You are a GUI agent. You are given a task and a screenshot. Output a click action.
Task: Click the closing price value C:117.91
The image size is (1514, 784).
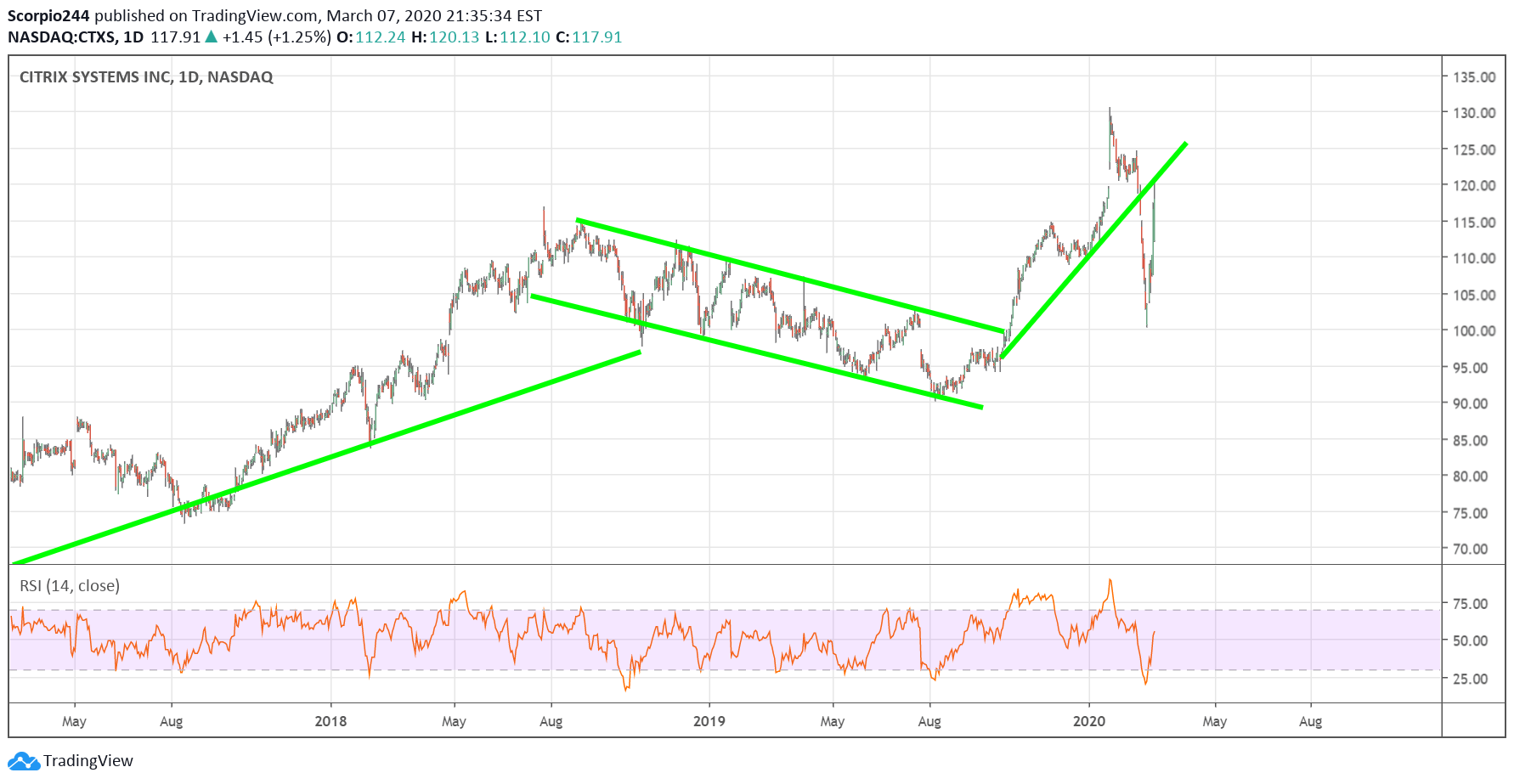pyautogui.click(x=589, y=37)
